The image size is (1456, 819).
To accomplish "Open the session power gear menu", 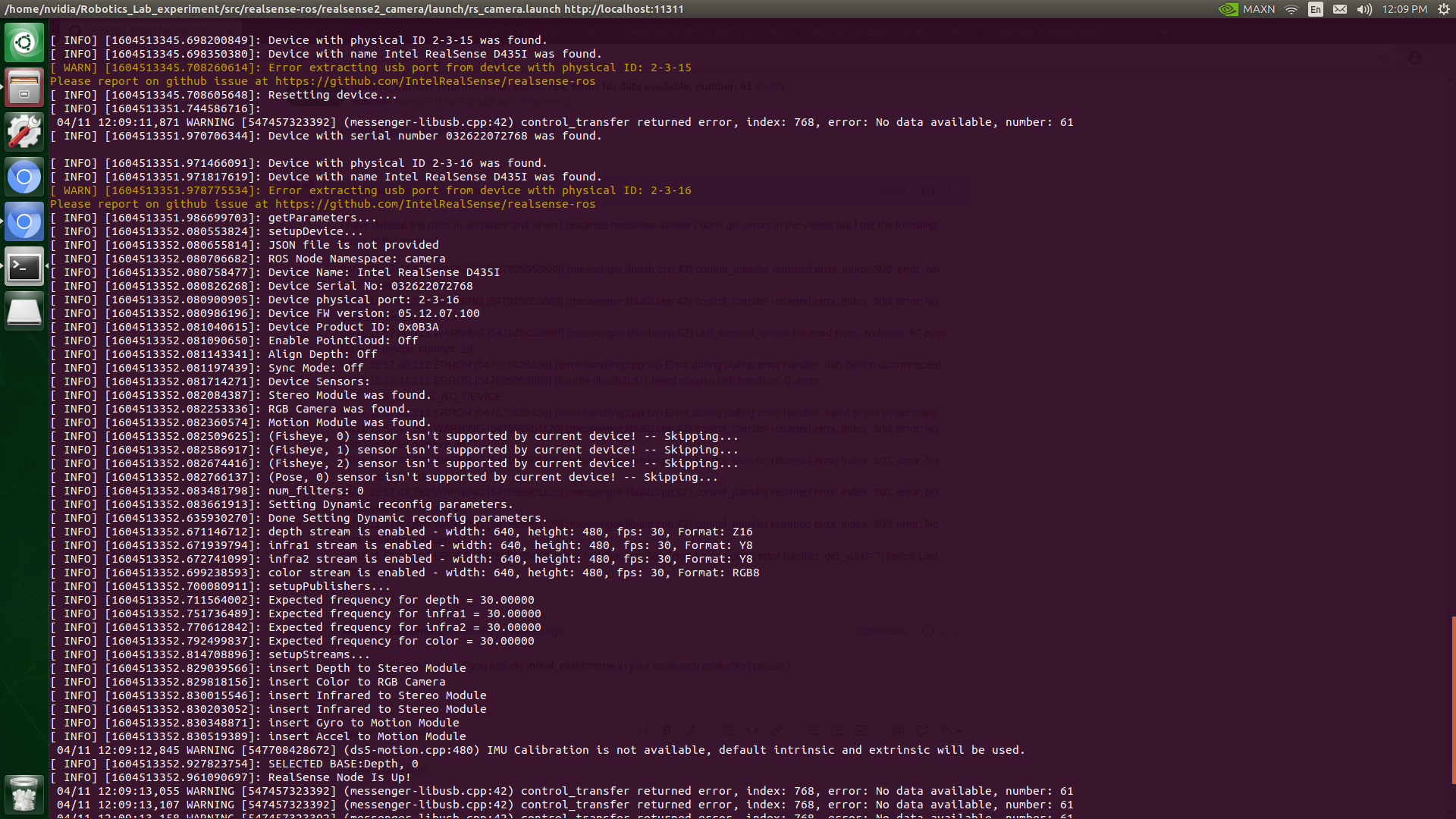I will tap(1443, 9).
